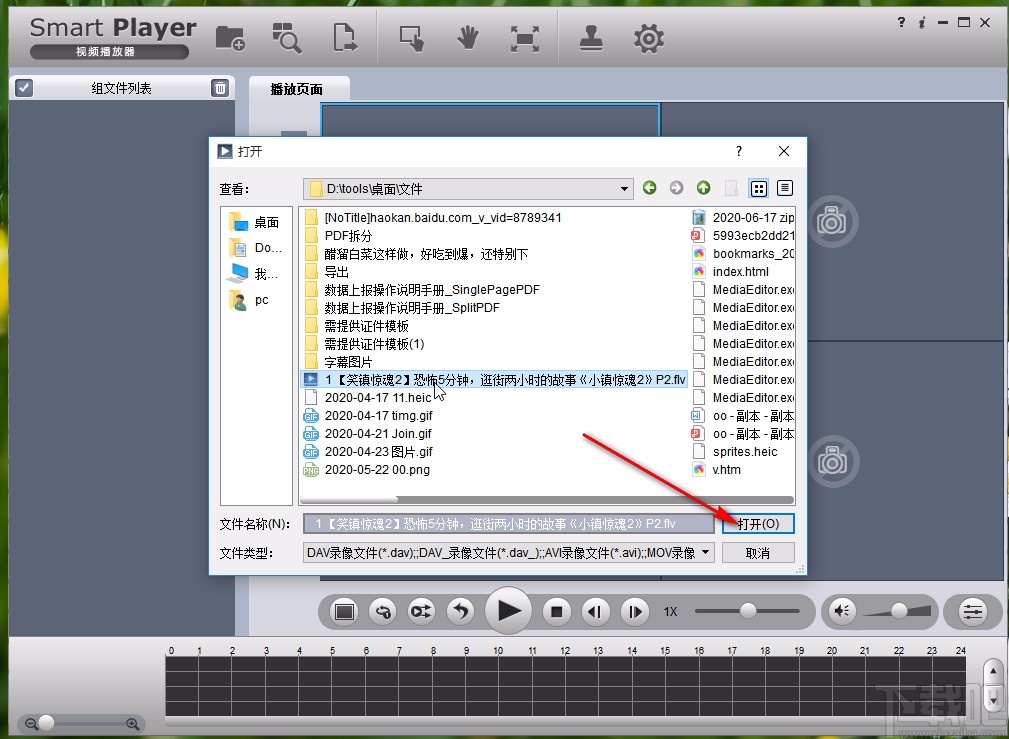Click the 取消 button
The image size is (1009, 739).
click(758, 553)
